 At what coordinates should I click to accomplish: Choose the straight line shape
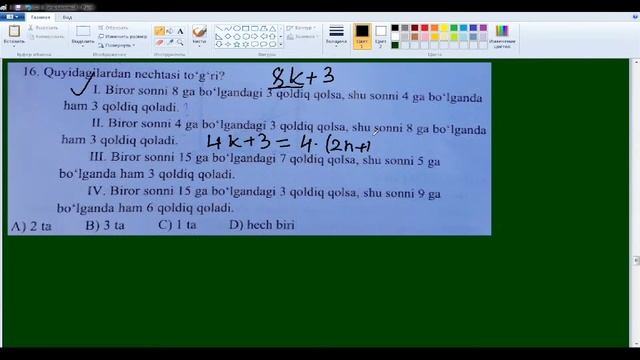[219, 29]
